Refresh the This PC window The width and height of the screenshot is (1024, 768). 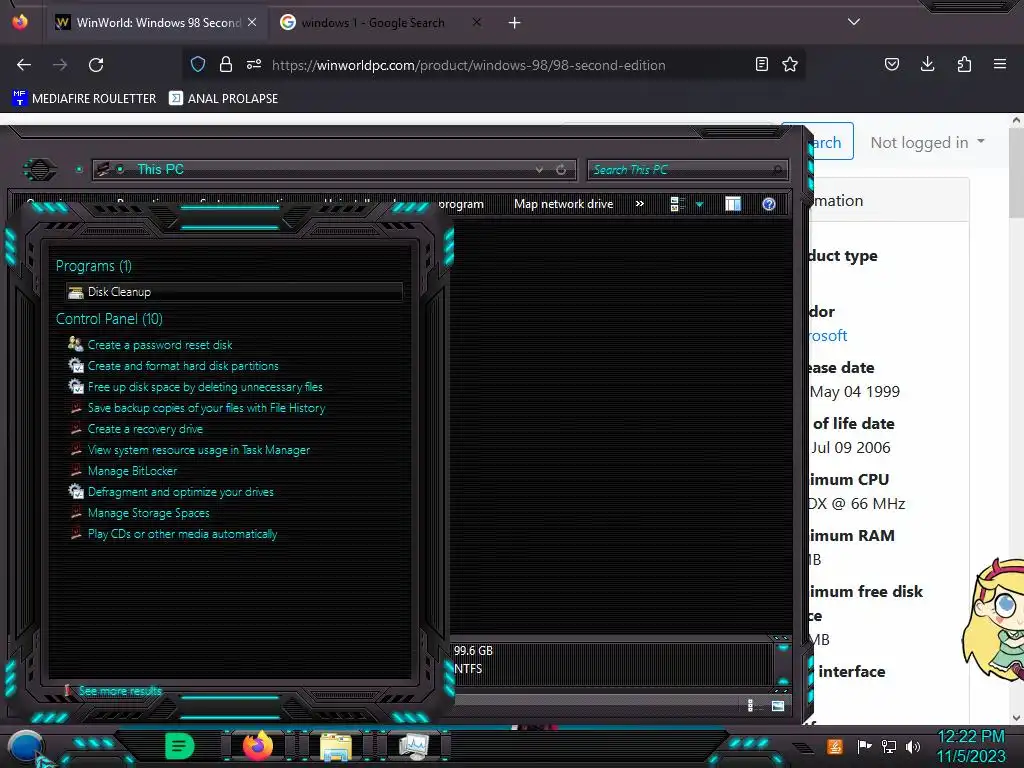[x=561, y=170]
